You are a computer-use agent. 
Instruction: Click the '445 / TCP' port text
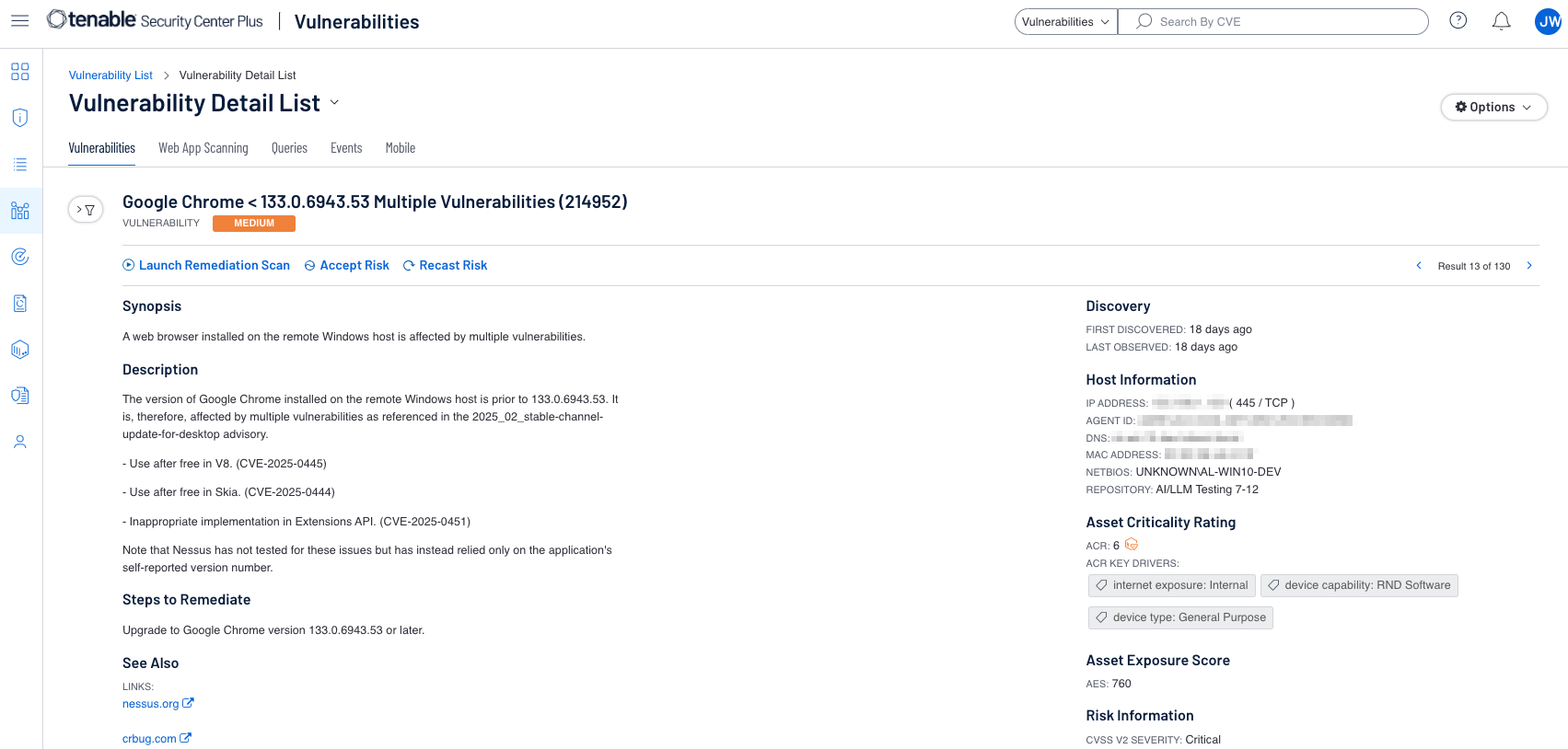click(1262, 403)
